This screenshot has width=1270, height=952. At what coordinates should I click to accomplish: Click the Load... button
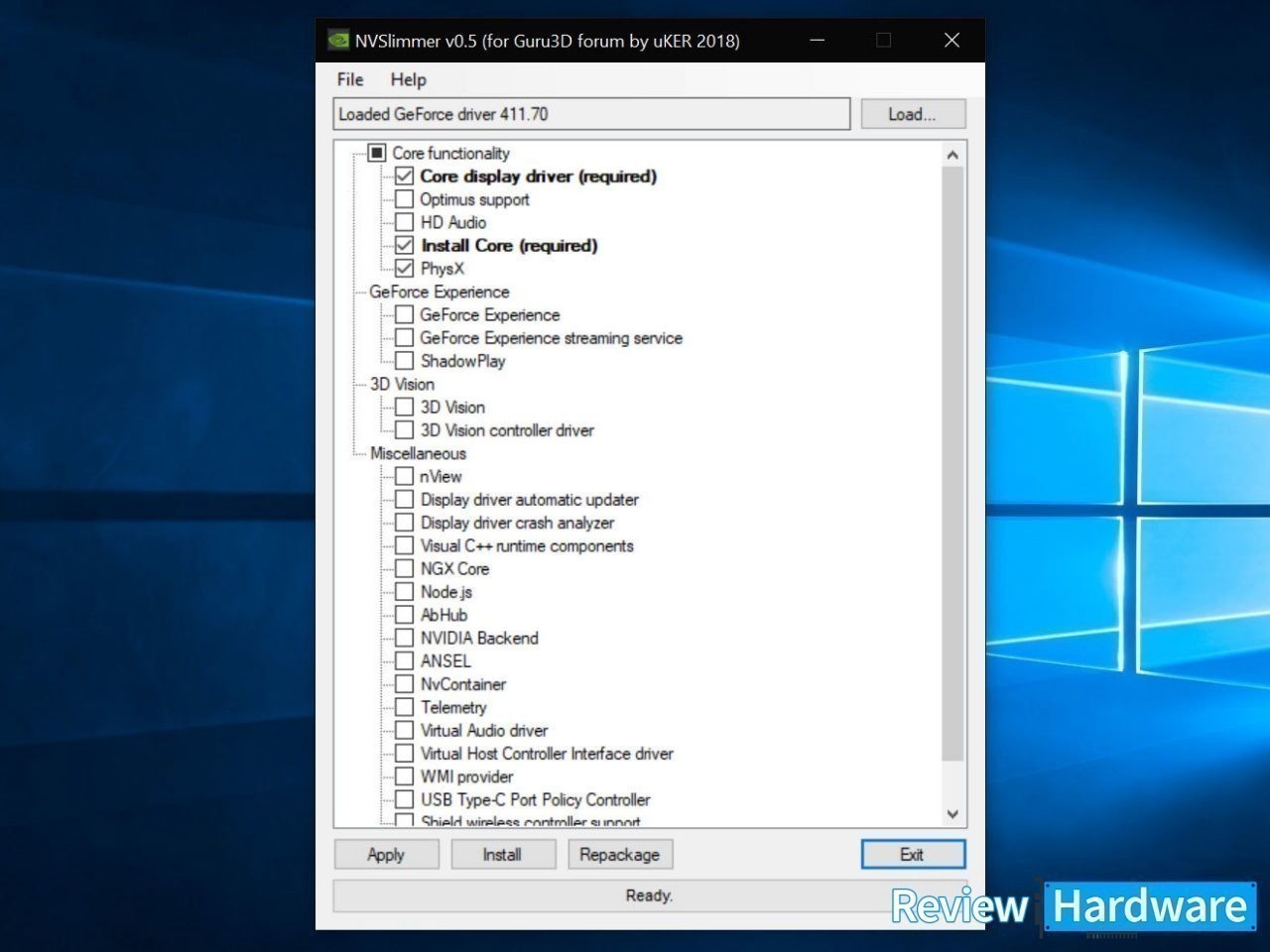click(912, 114)
